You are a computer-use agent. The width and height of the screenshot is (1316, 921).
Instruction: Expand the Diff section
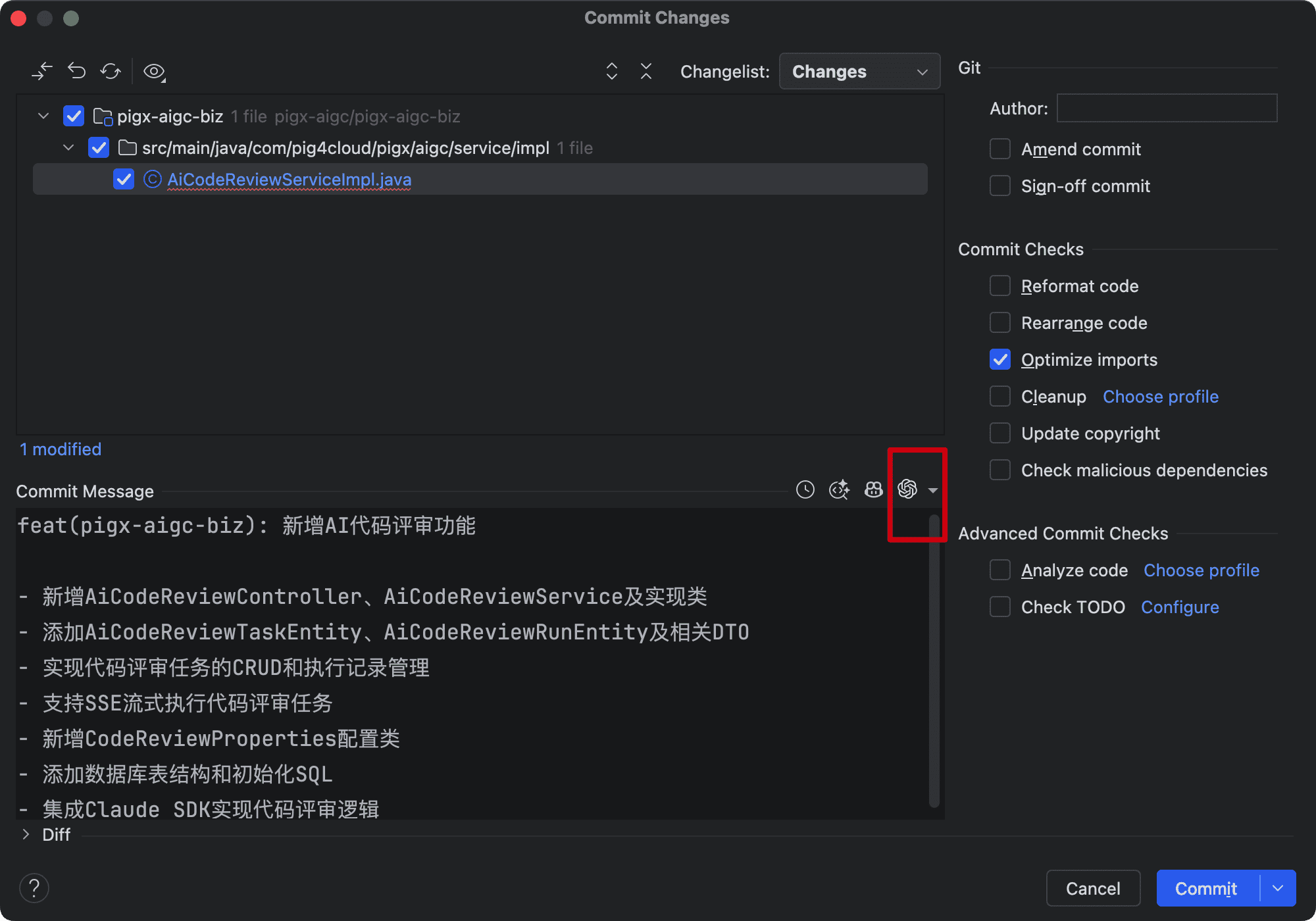coord(26,834)
